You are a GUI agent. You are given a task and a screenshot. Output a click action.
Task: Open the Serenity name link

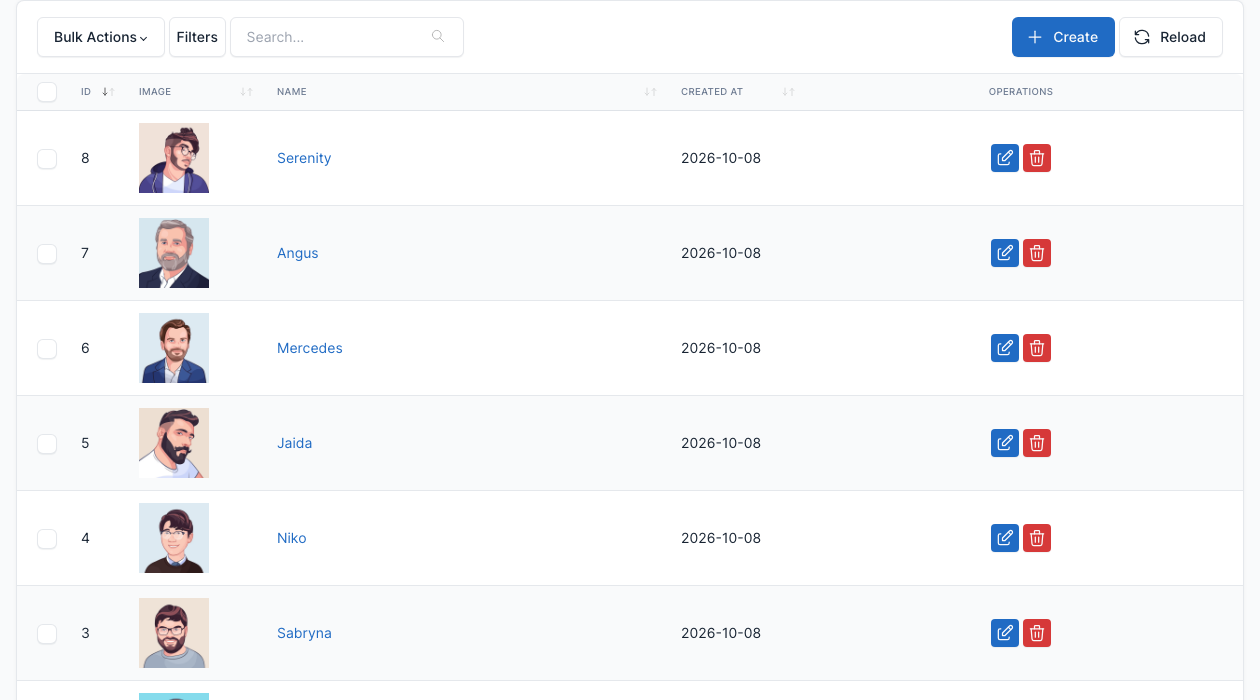[x=304, y=158]
